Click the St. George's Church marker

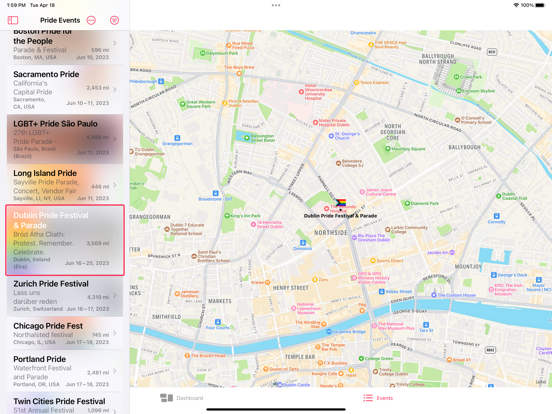331,136
